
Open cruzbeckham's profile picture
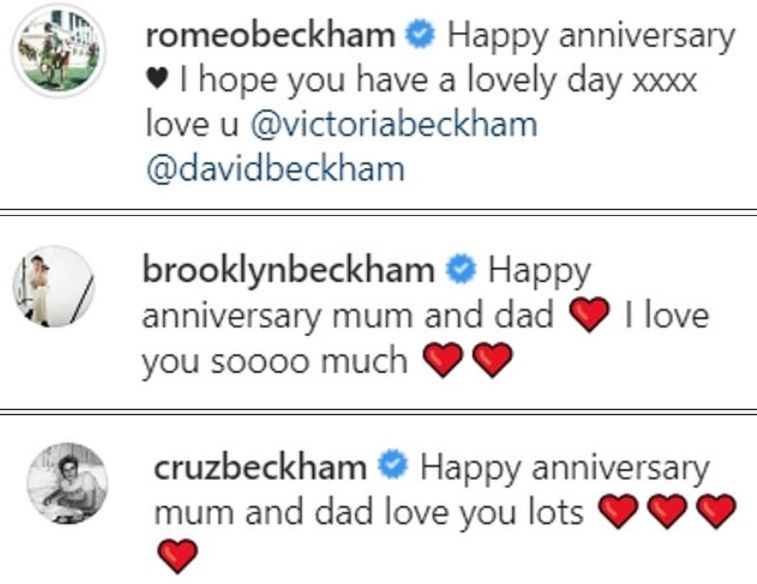click(x=64, y=483)
